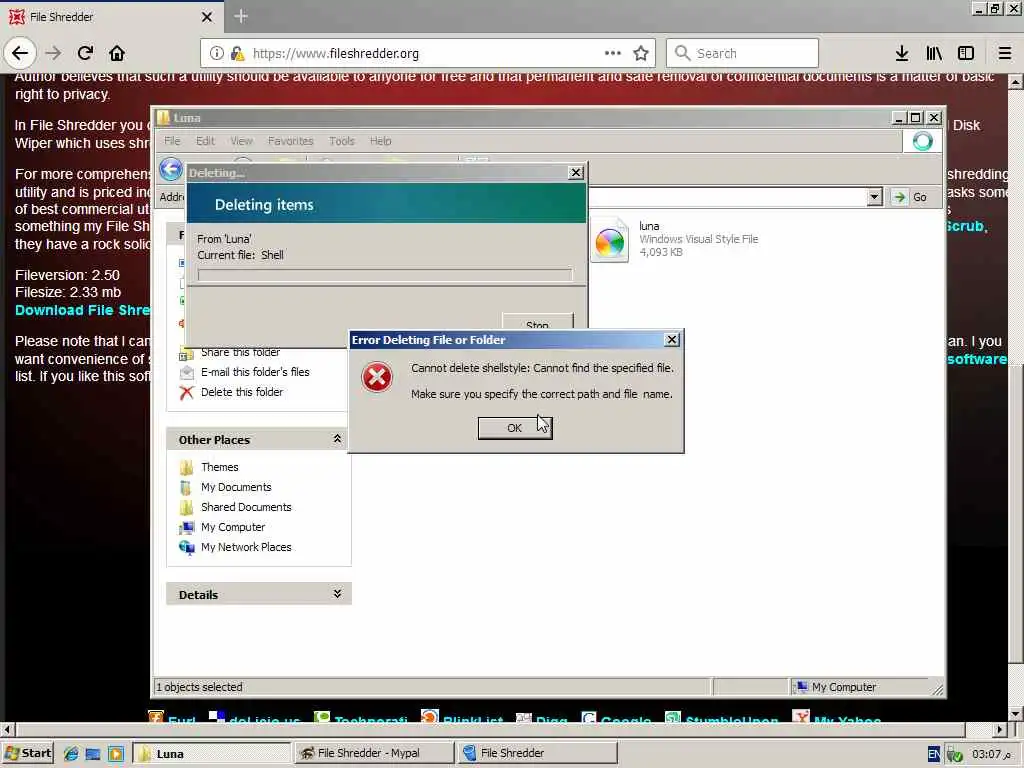Click Back arrow in Luna explorer window
1024x768 pixels.
171,170
